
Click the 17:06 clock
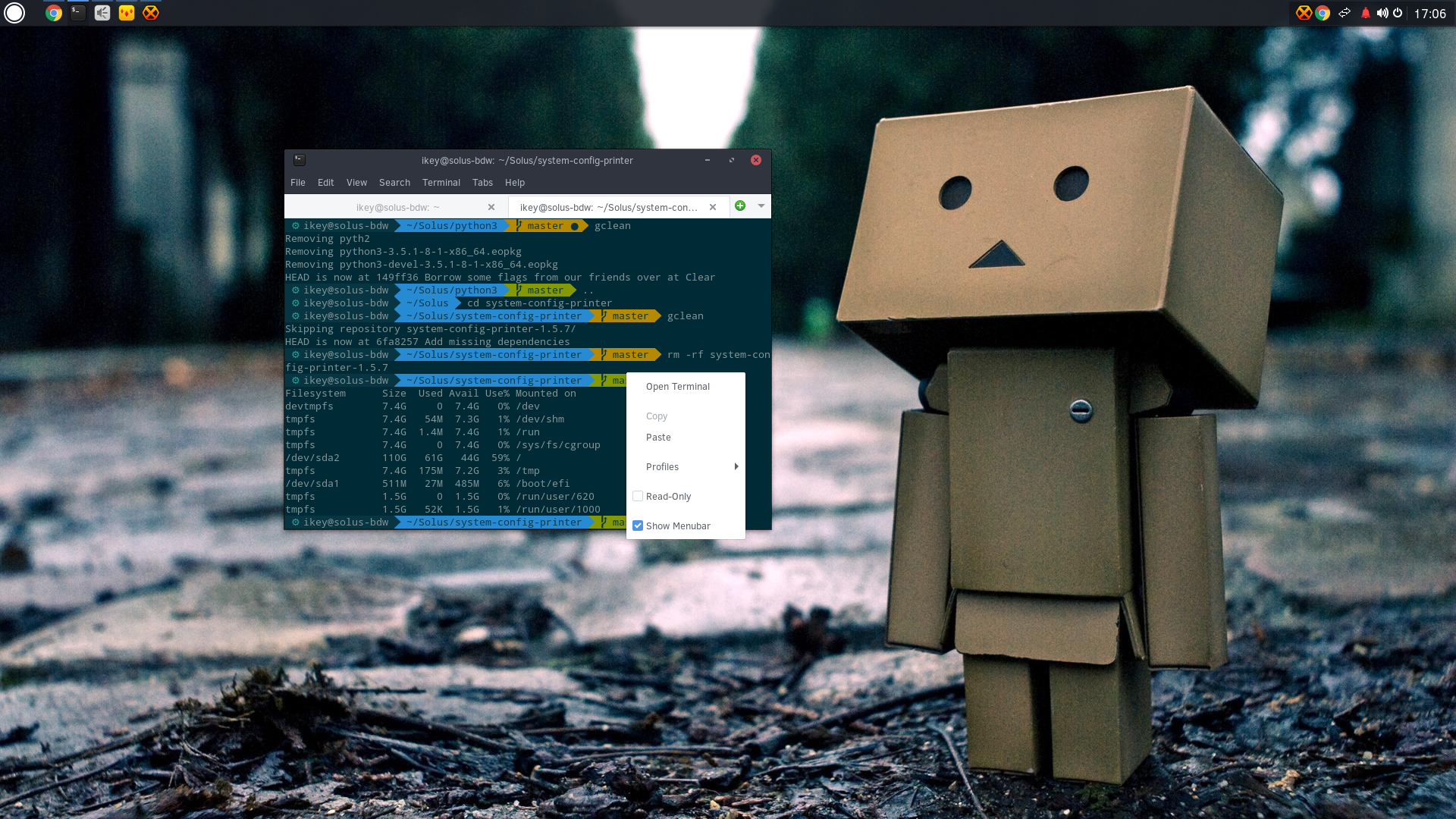tap(1429, 14)
